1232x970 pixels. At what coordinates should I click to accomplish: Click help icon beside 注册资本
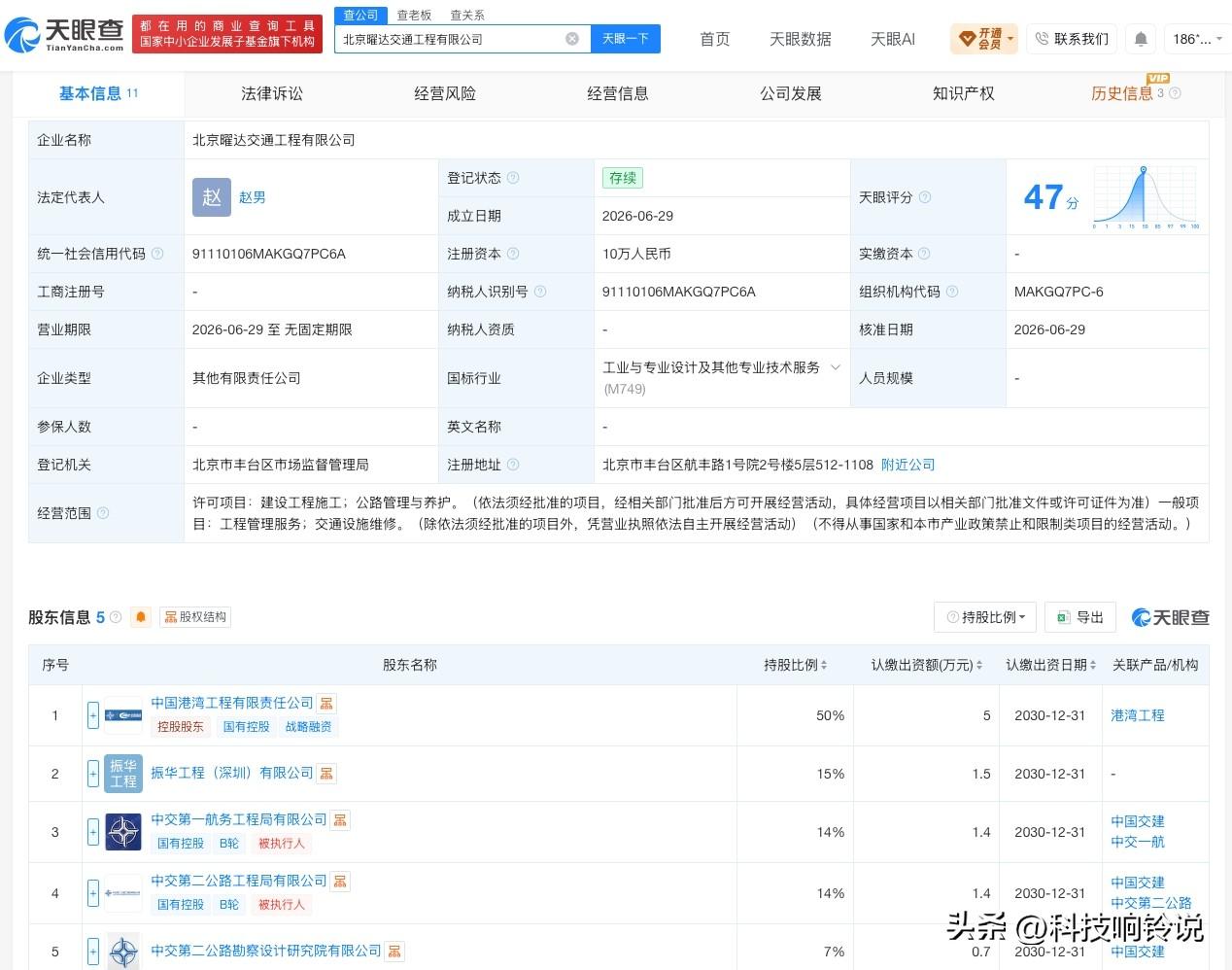[513, 254]
